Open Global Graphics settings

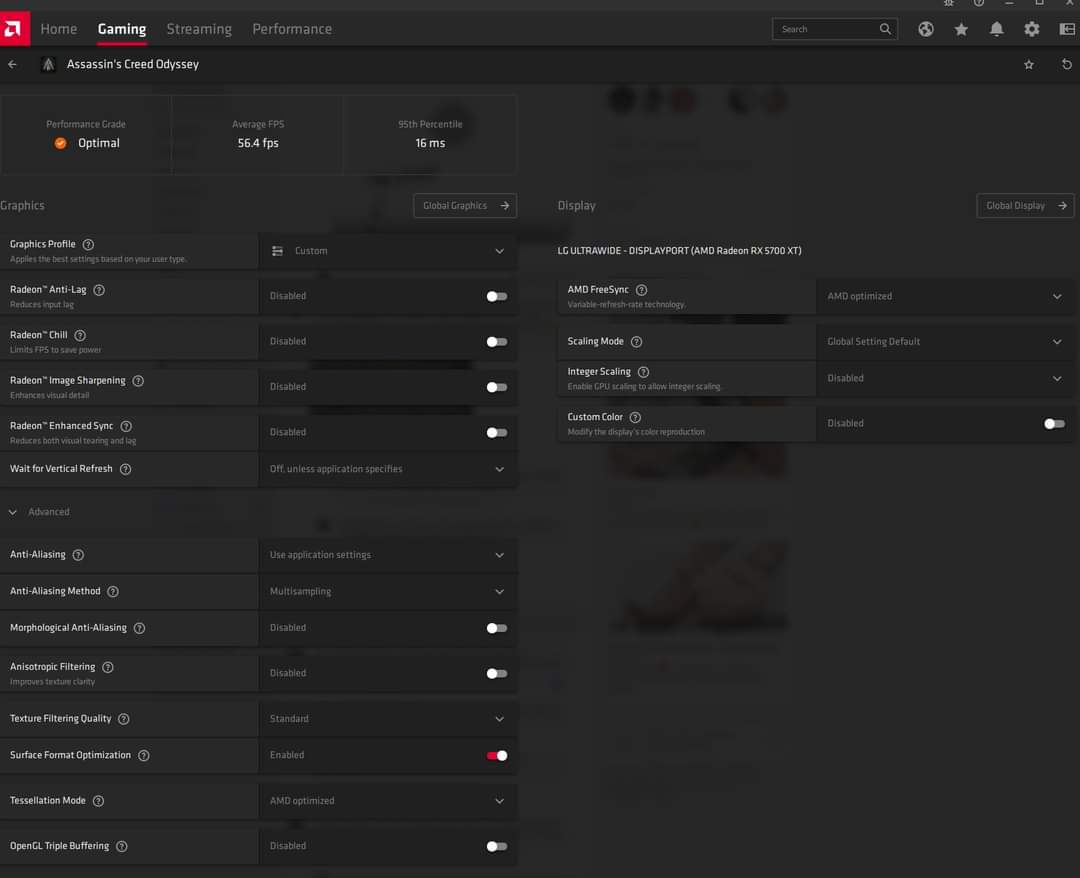pos(465,205)
